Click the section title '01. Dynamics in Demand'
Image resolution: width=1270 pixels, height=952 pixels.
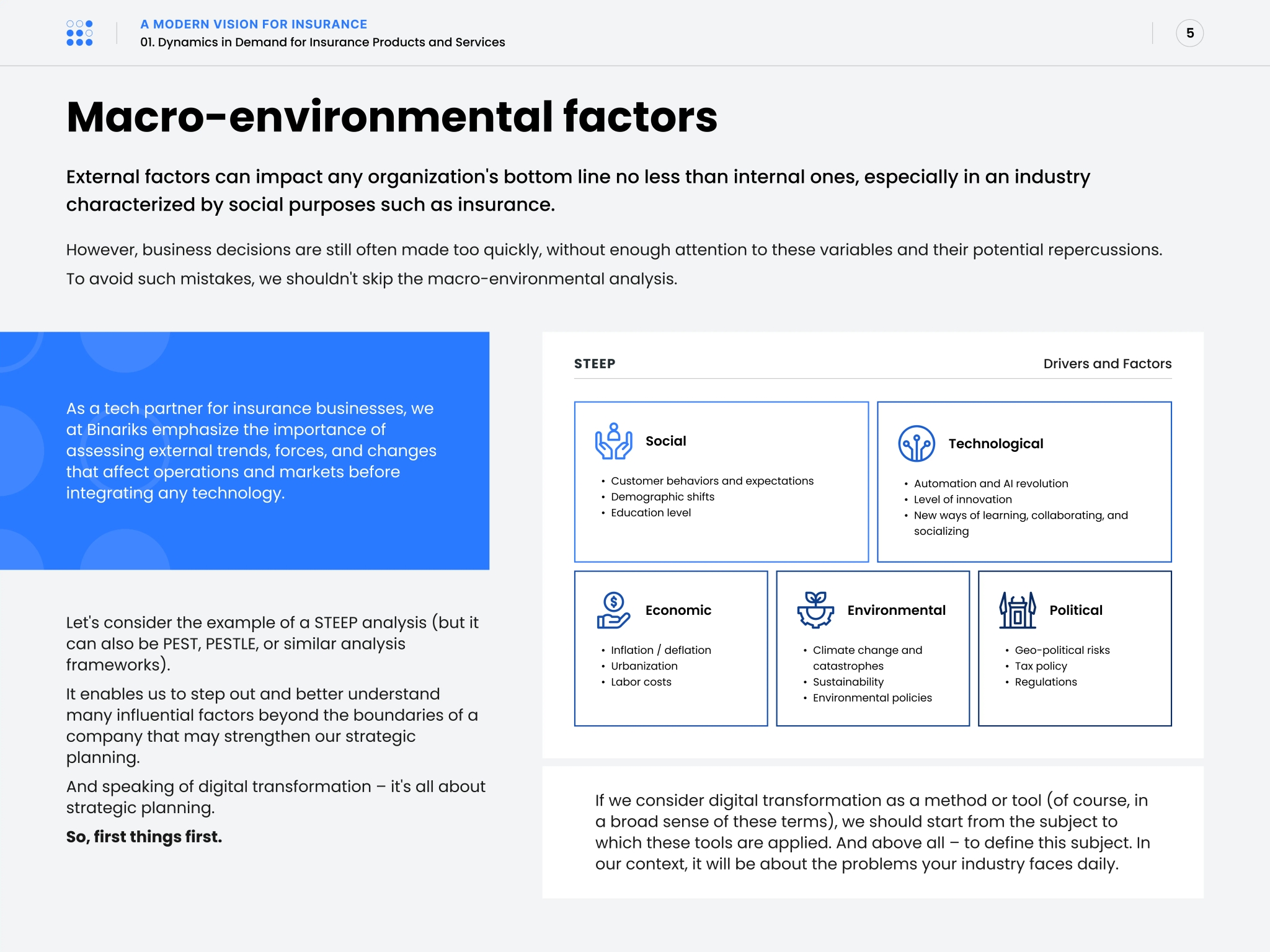click(x=322, y=42)
